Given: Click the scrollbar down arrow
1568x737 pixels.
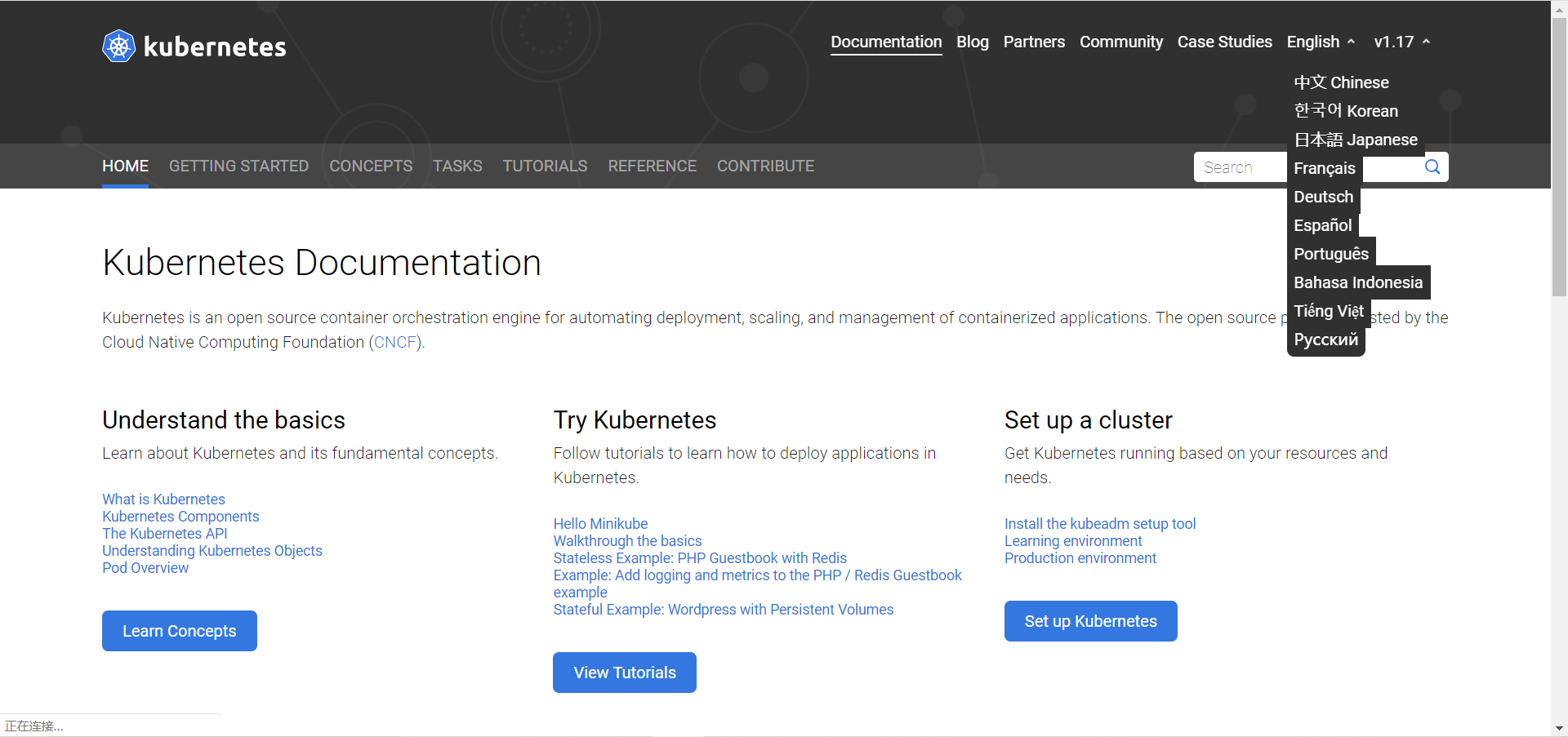Looking at the screenshot, I should tap(1559, 728).
